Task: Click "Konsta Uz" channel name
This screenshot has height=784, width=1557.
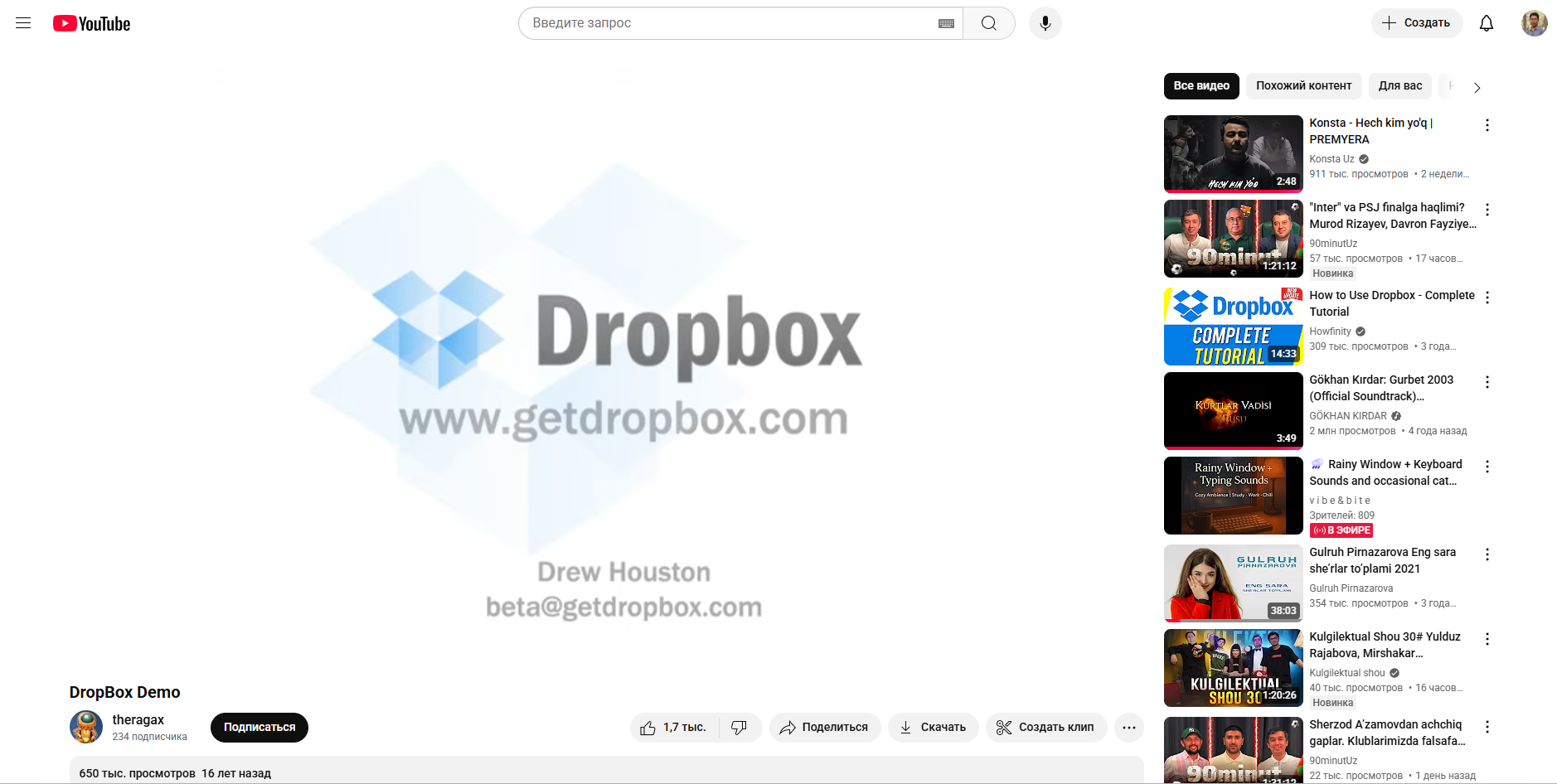Action: click(x=1331, y=159)
